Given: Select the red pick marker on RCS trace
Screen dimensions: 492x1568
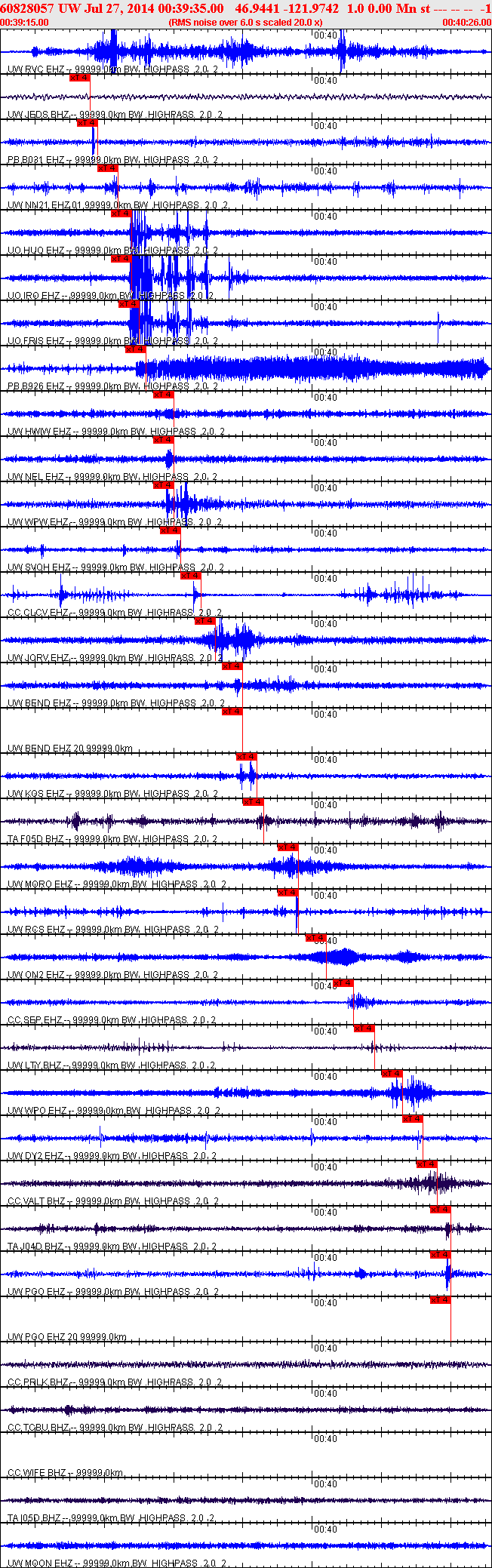Looking at the screenshot, I should 288,893.
